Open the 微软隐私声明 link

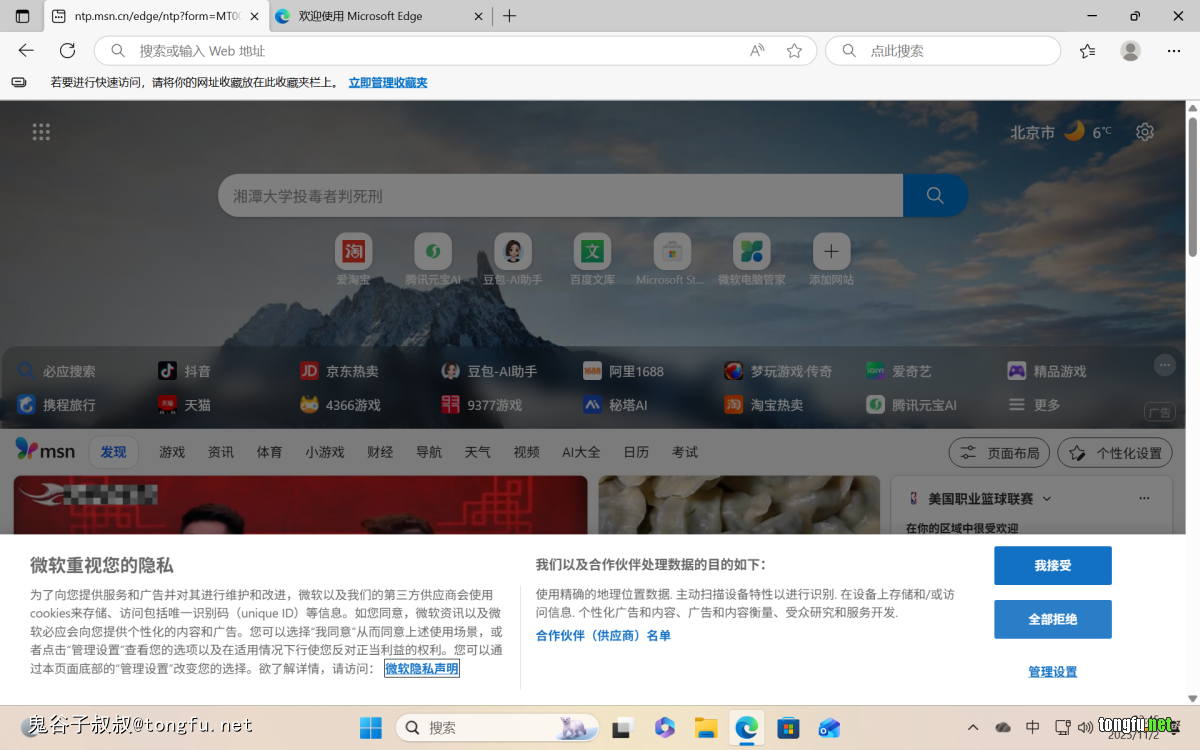point(422,669)
